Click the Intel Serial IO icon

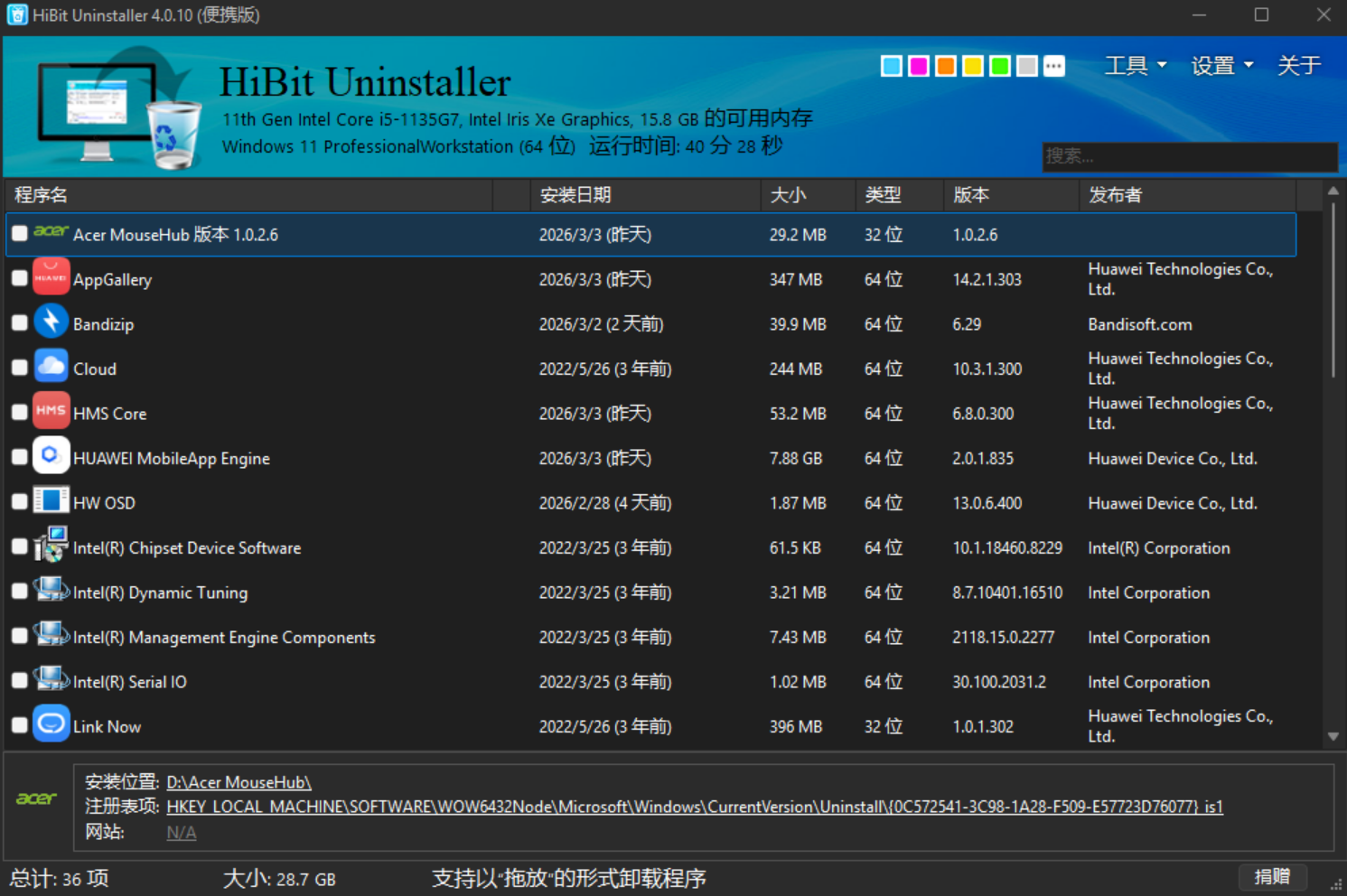click(x=51, y=680)
